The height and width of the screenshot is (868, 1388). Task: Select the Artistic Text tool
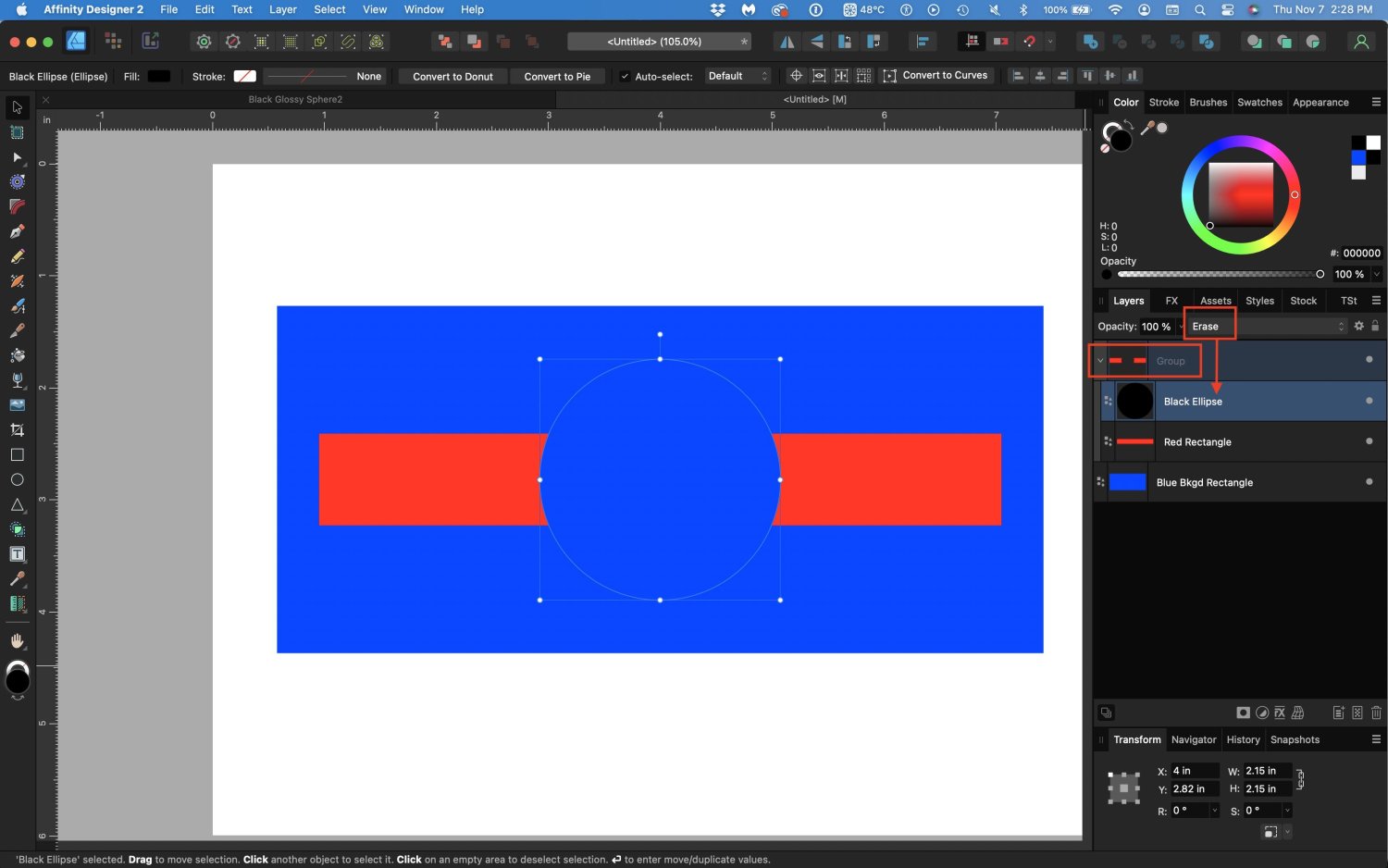(x=17, y=554)
